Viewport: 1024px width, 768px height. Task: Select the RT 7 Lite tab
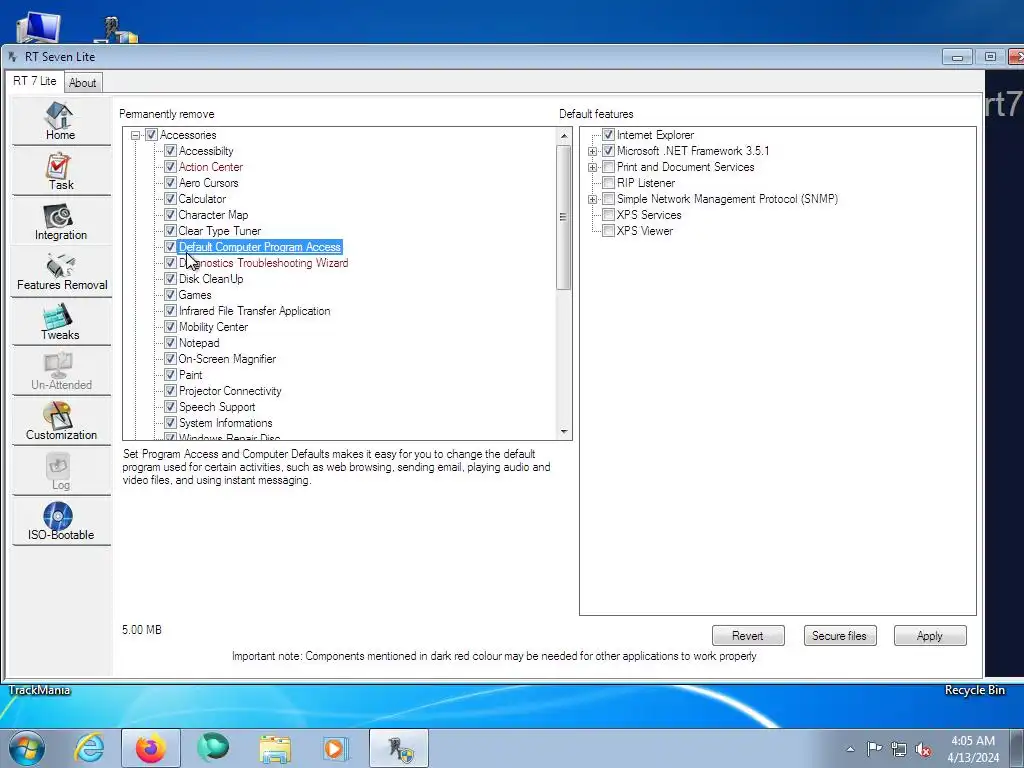(x=35, y=81)
